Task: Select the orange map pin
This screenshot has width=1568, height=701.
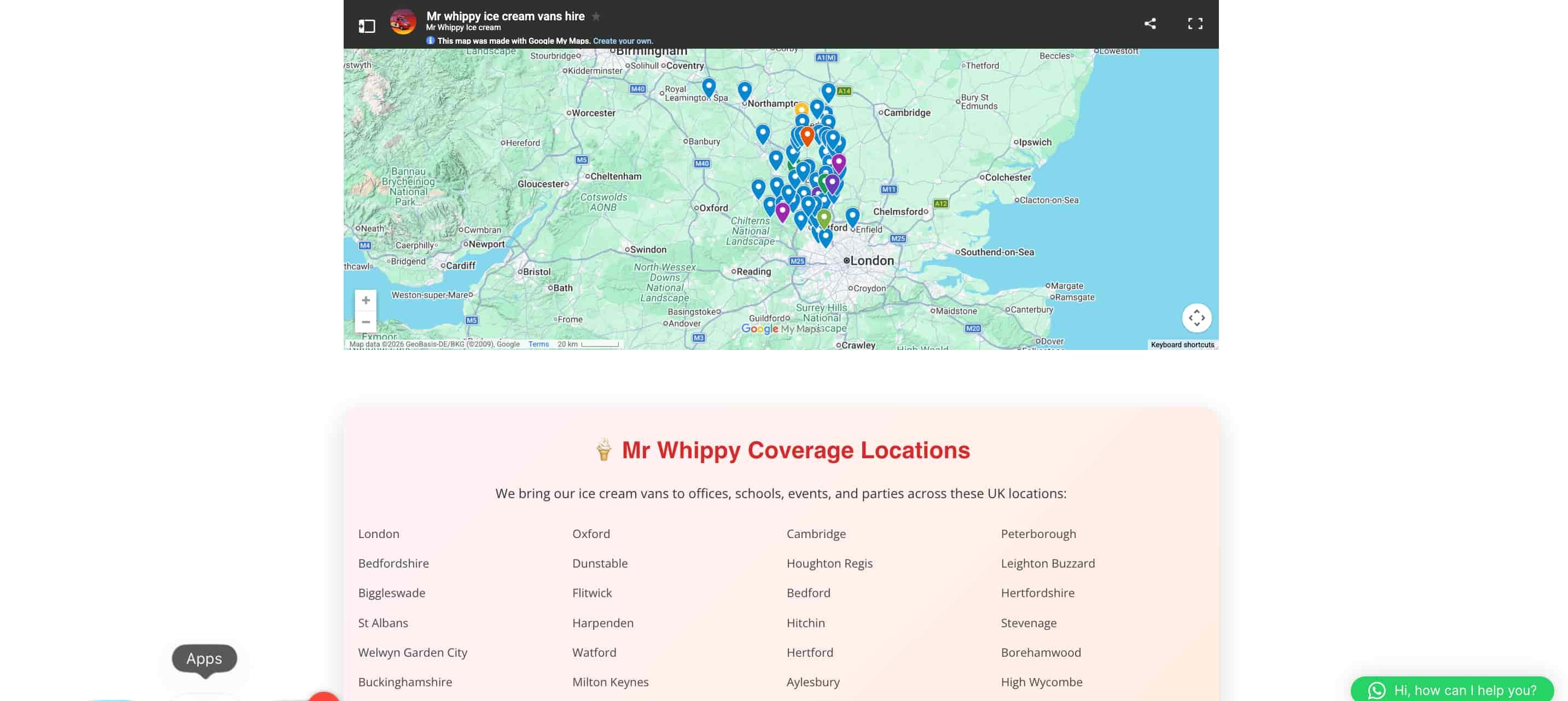Action: click(807, 135)
